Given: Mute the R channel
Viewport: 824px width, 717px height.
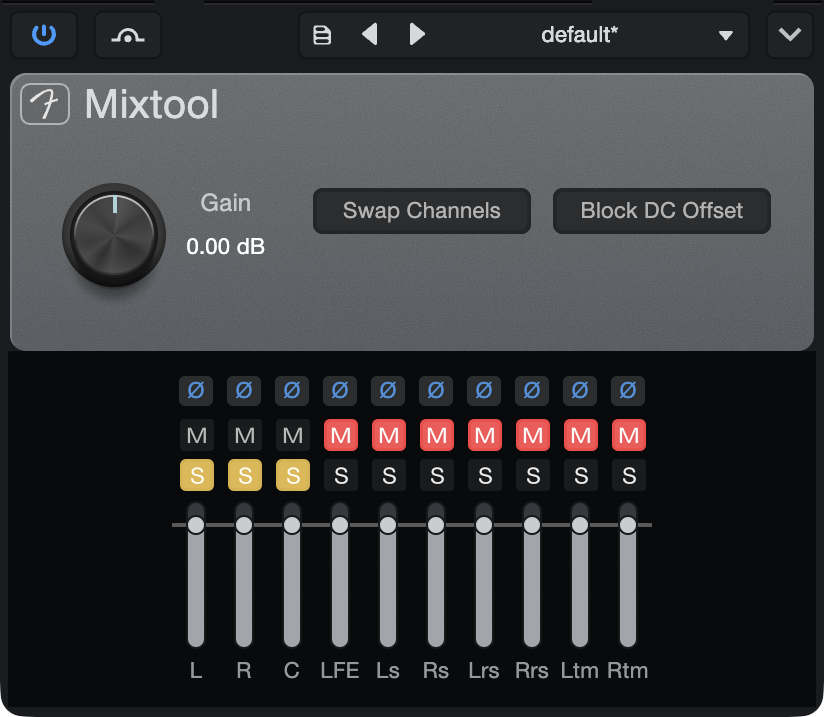Looking at the screenshot, I should 245,435.
